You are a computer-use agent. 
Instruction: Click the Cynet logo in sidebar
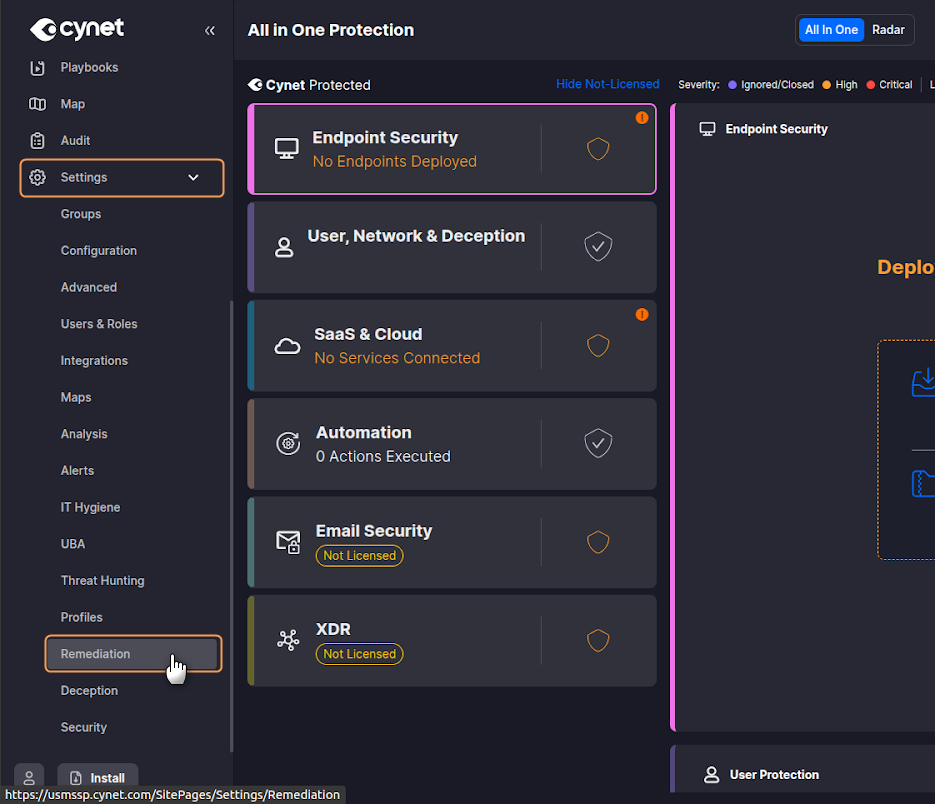point(77,29)
